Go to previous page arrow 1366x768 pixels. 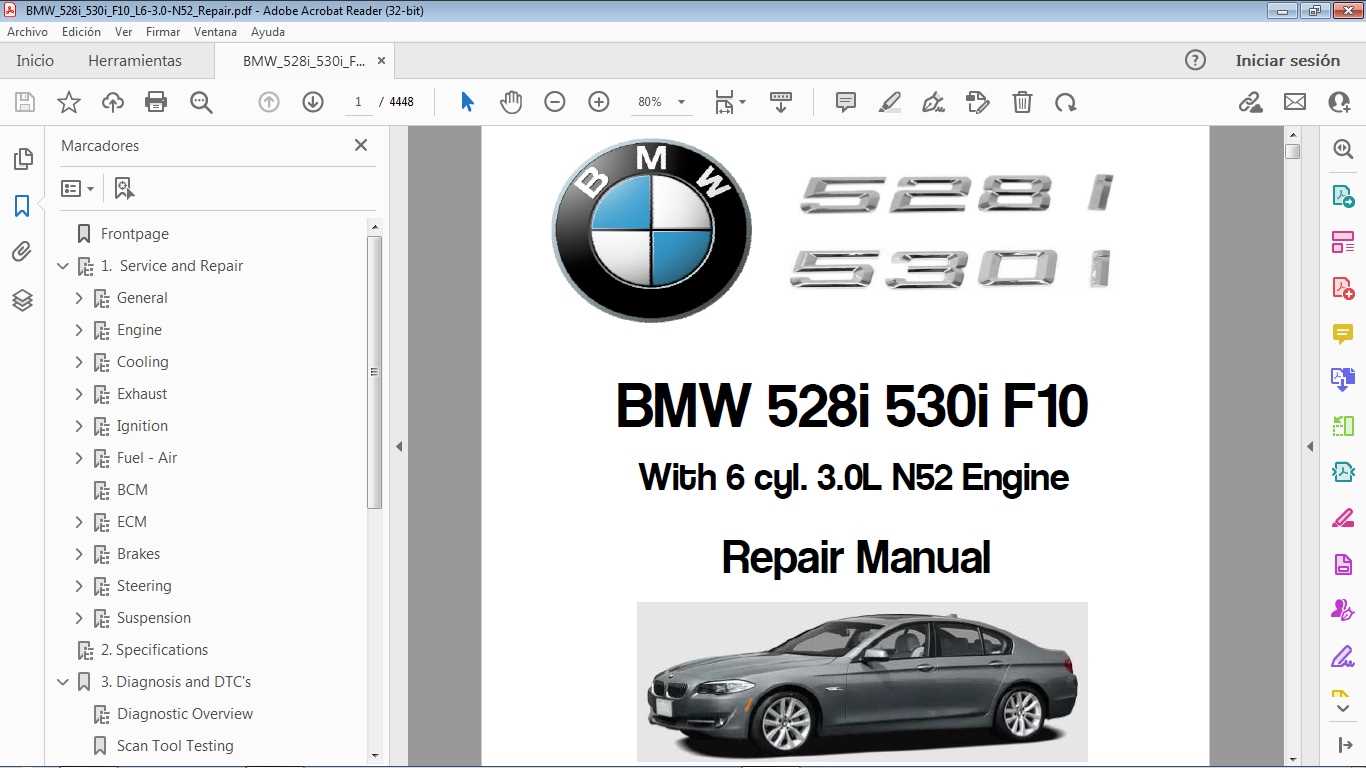(269, 102)
